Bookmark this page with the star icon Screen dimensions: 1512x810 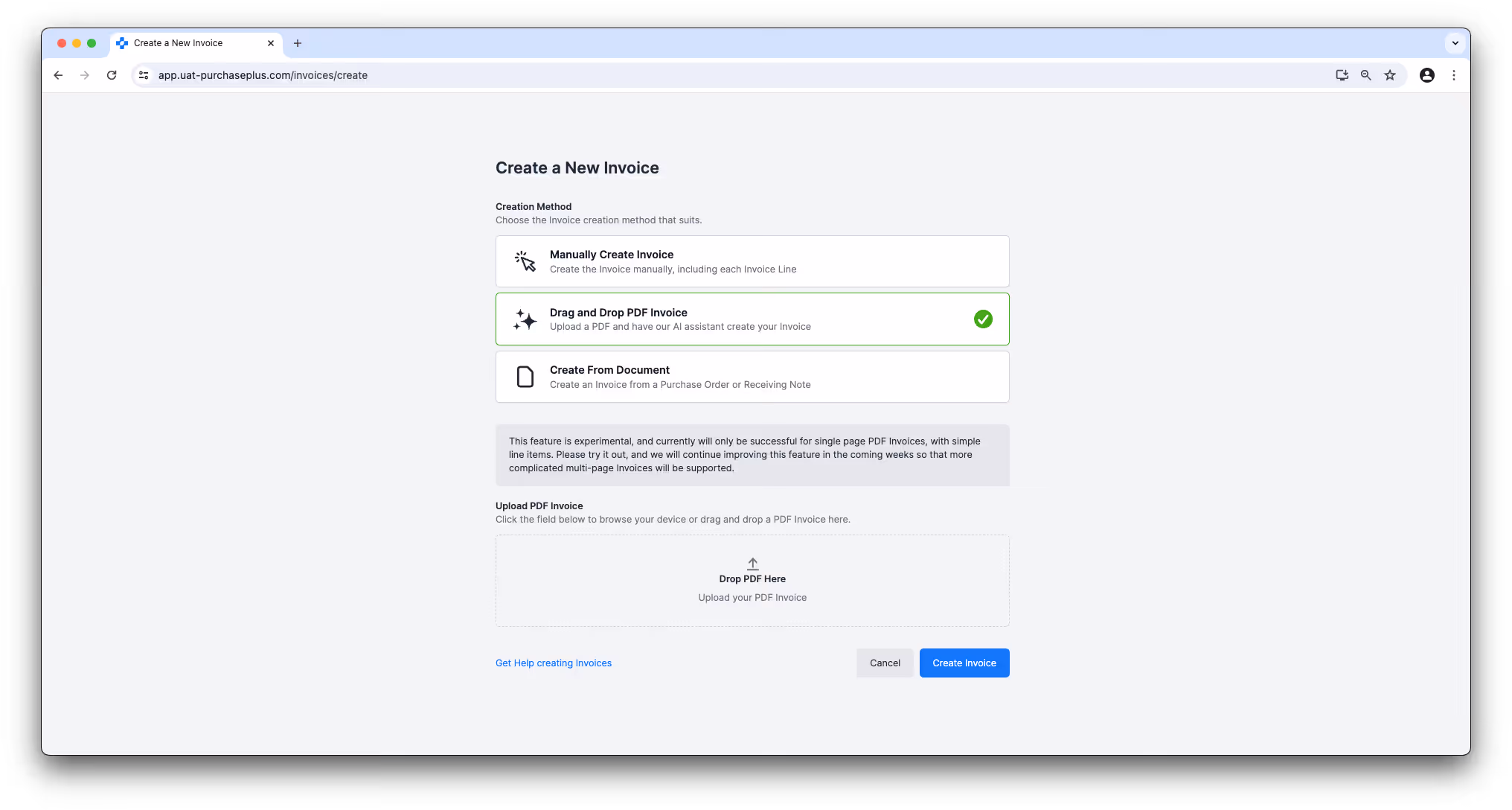(1390, 75)
